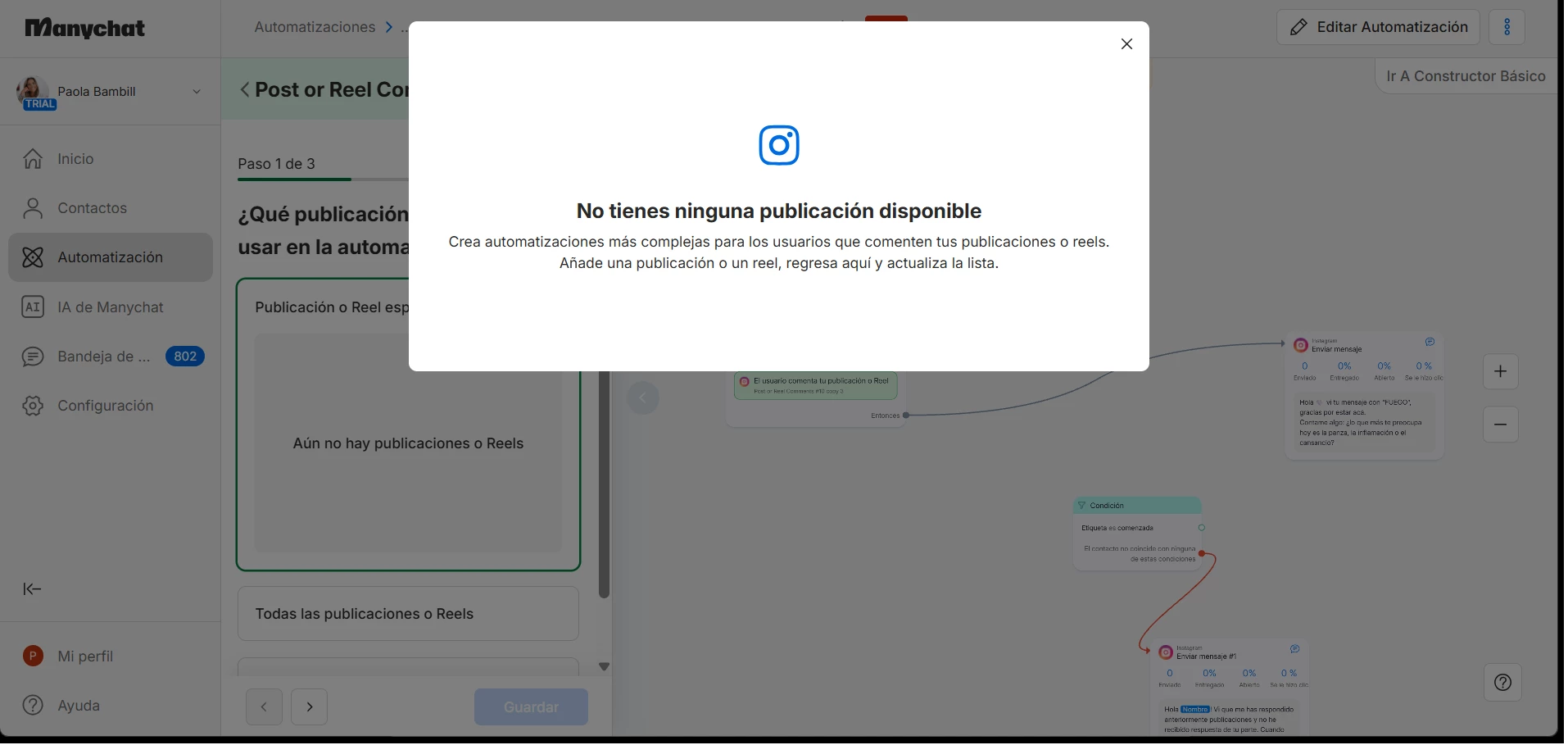The image size is (1568, 745).
Task: Open the Paola Bambill account dropdown
Action: [197, 92]
